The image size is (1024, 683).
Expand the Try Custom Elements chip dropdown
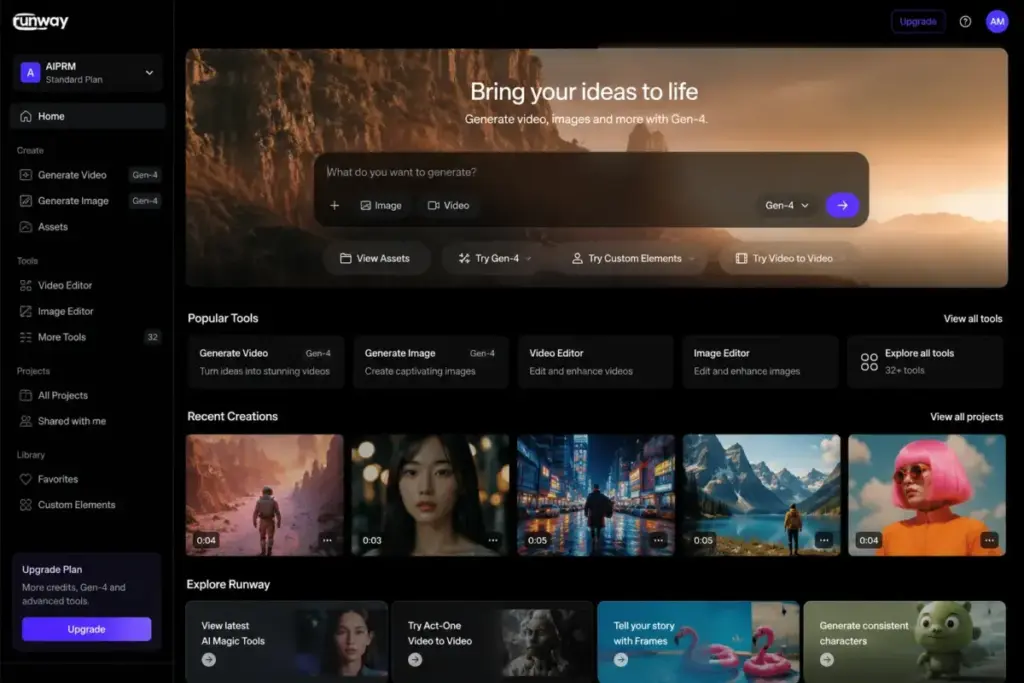(x=691, y=259)
